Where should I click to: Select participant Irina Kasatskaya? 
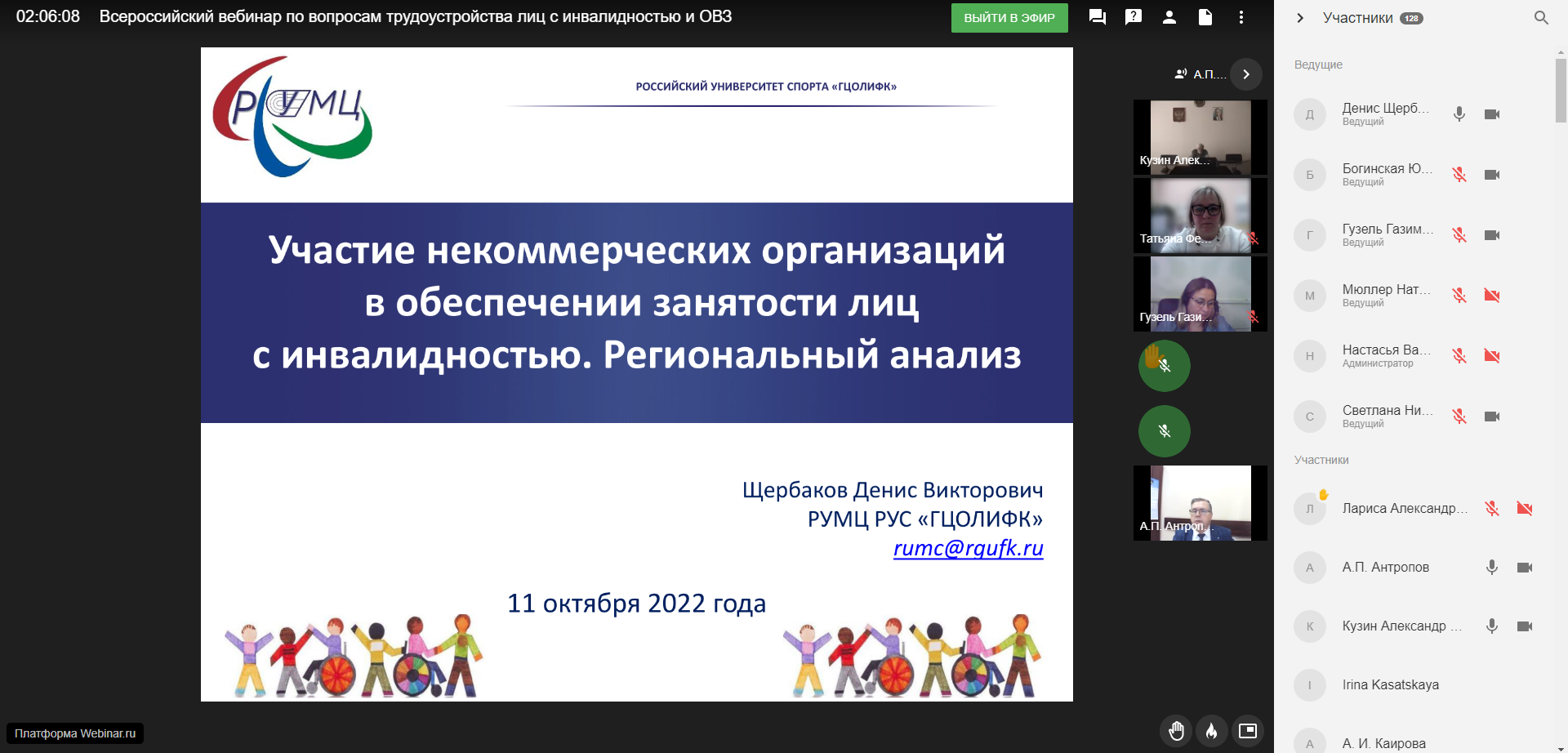pyautogui.click(x=1390, y=685)
